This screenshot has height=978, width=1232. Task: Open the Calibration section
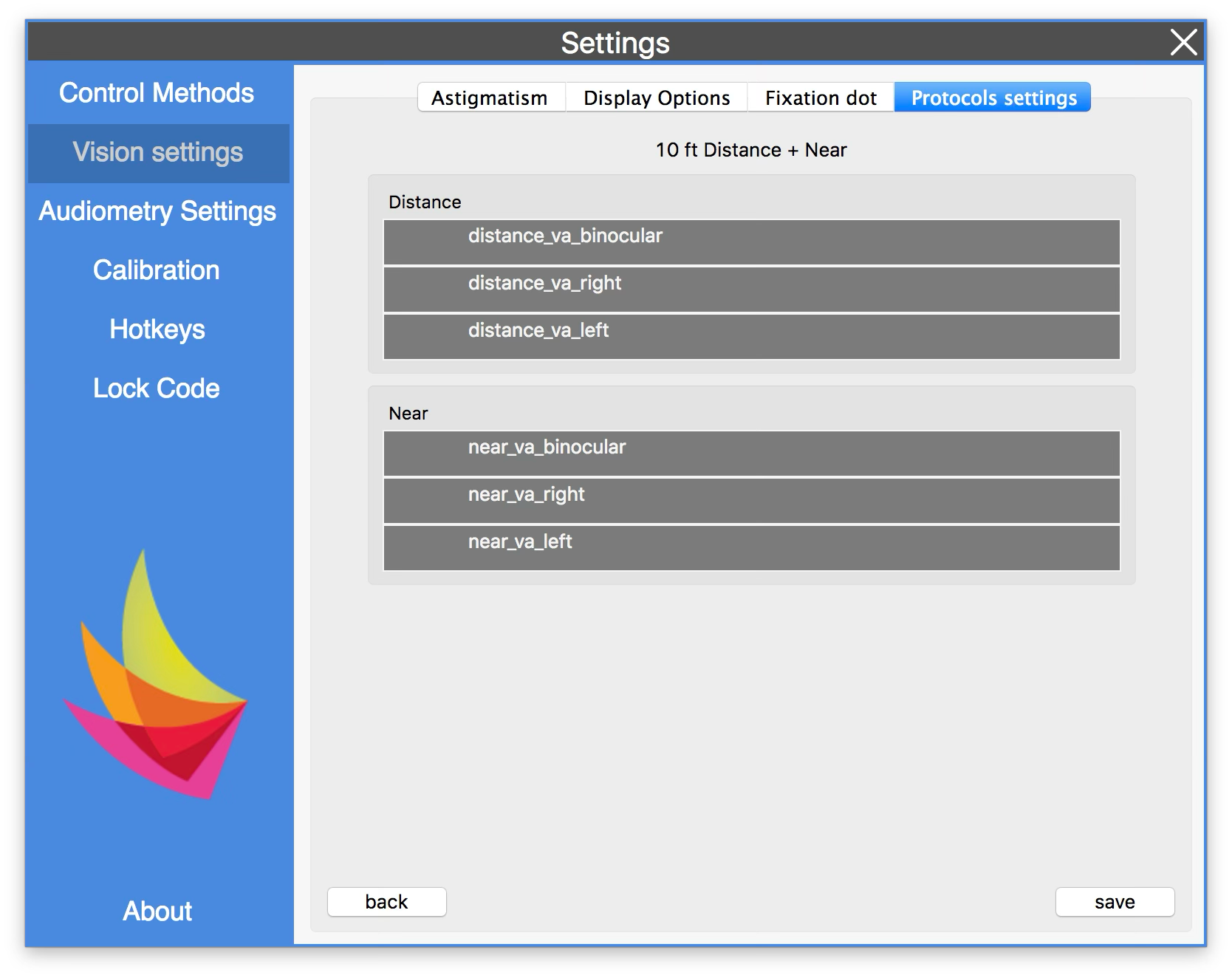[157, 270]
